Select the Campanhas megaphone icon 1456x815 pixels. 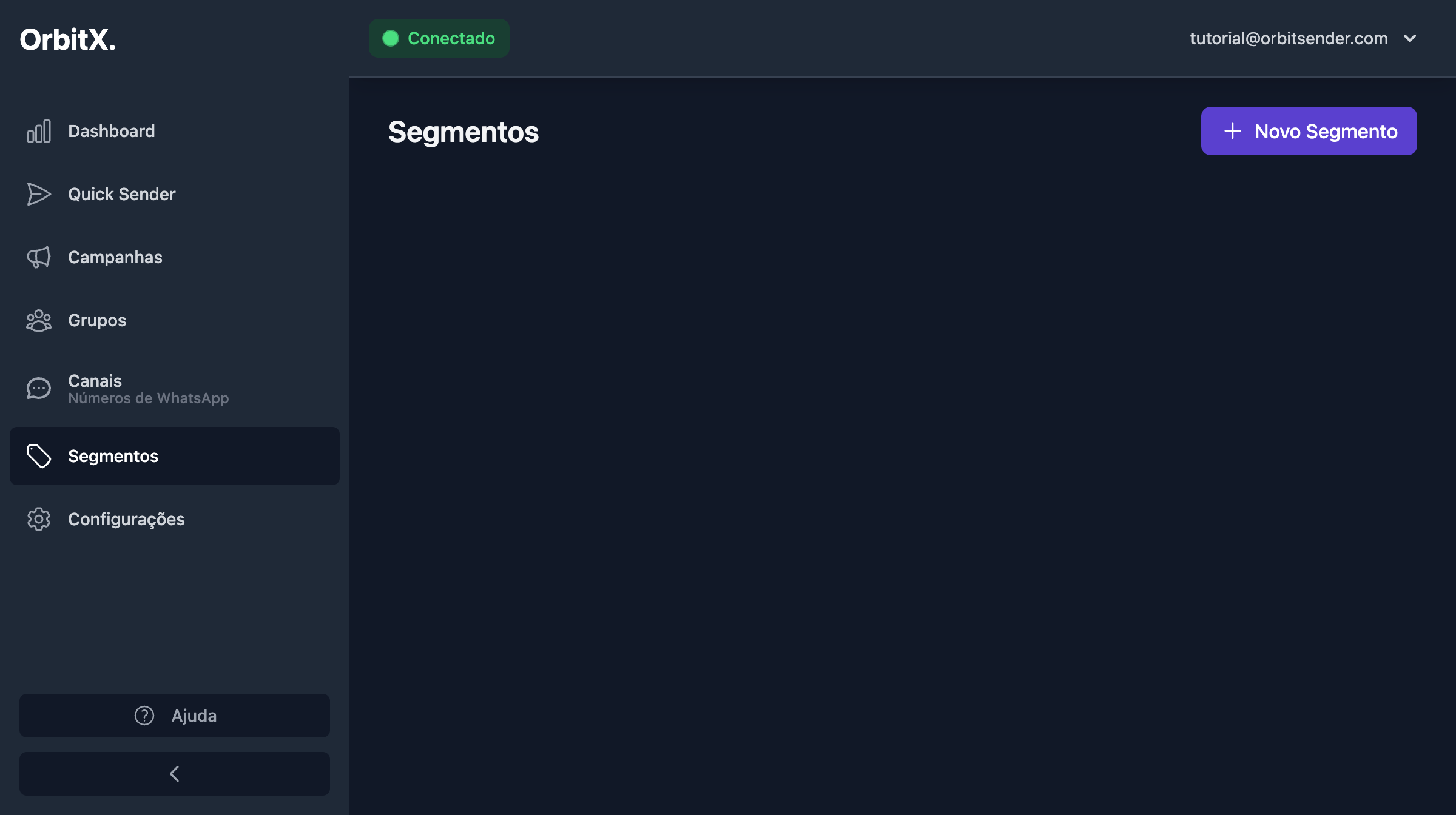39,257
